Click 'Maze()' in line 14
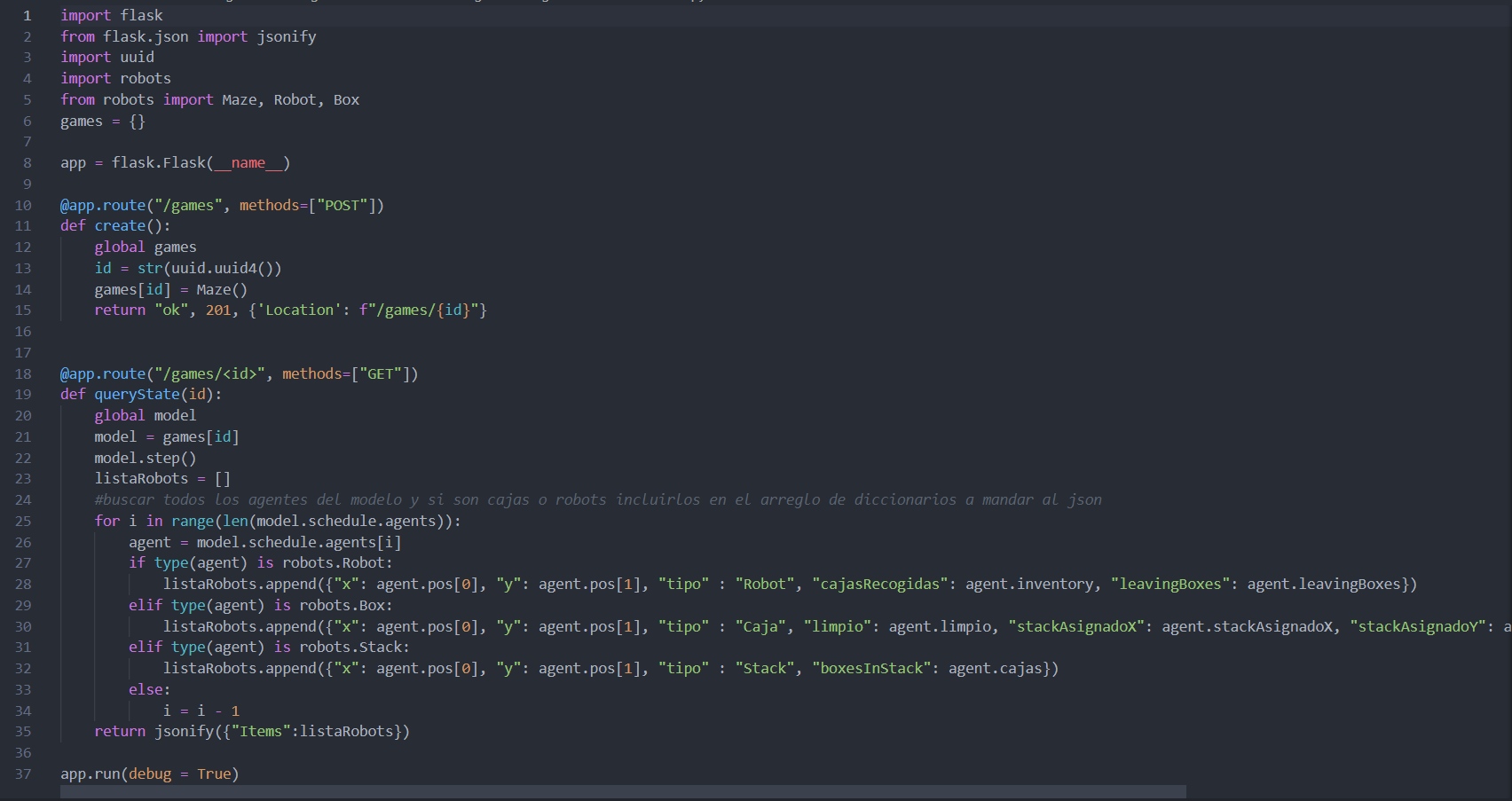This screenshot has height=801, width=1512. pyautogui.click(x=222, y=289)
